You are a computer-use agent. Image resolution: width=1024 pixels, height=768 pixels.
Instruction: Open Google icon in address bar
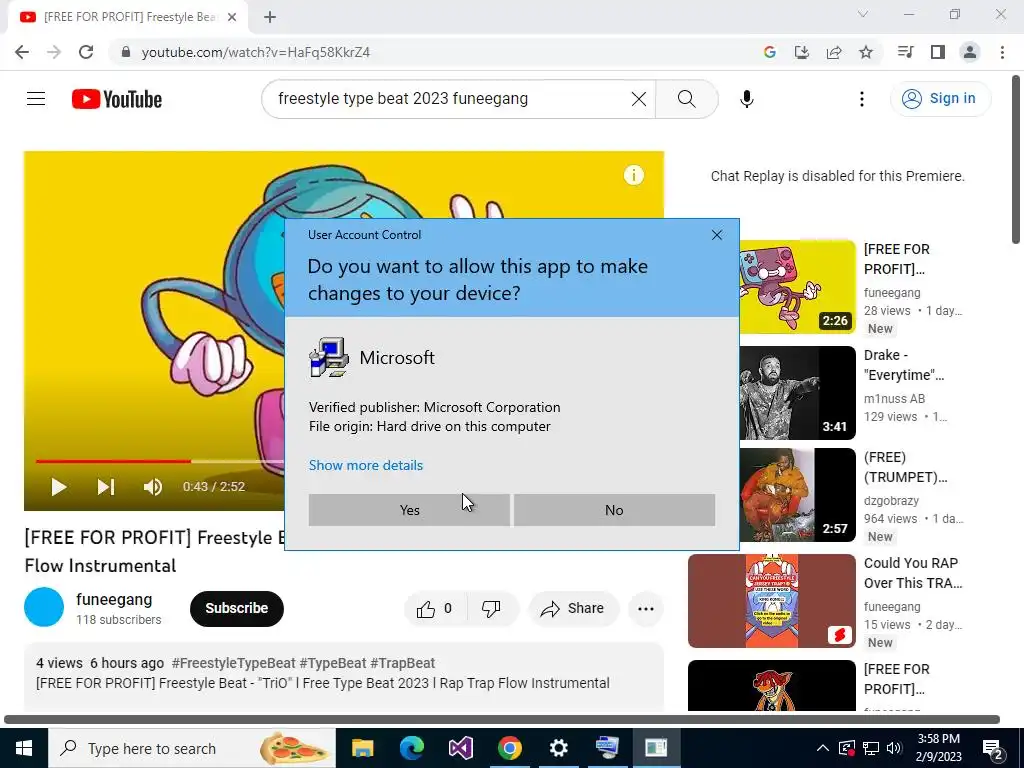tap(769, 52)
